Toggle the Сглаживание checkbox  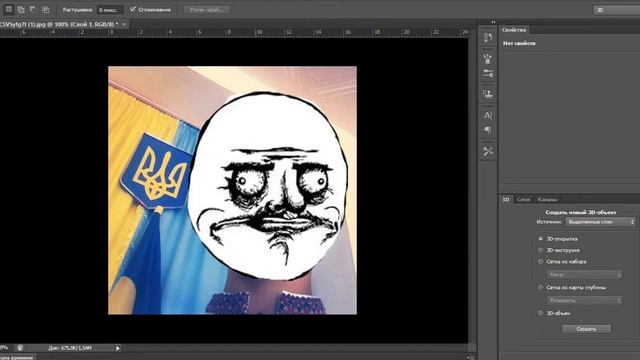[133, 9]
